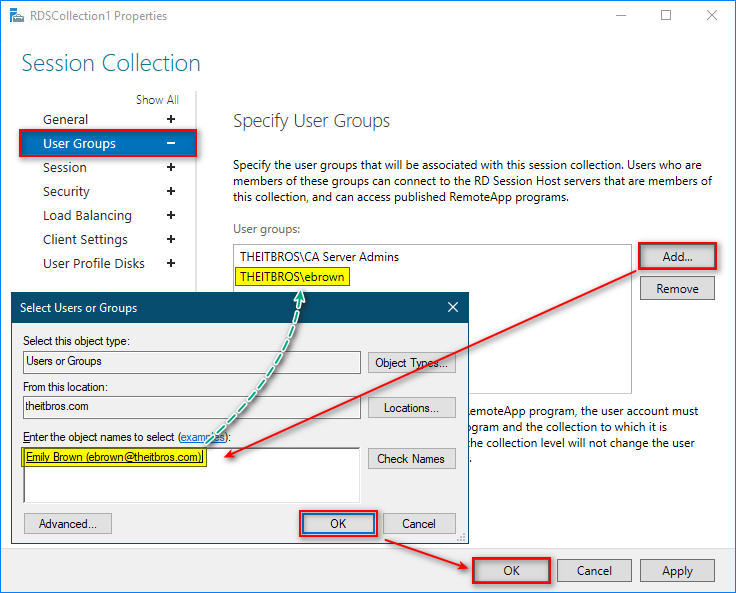Click the Remove user group button

(x=677, y=288)
